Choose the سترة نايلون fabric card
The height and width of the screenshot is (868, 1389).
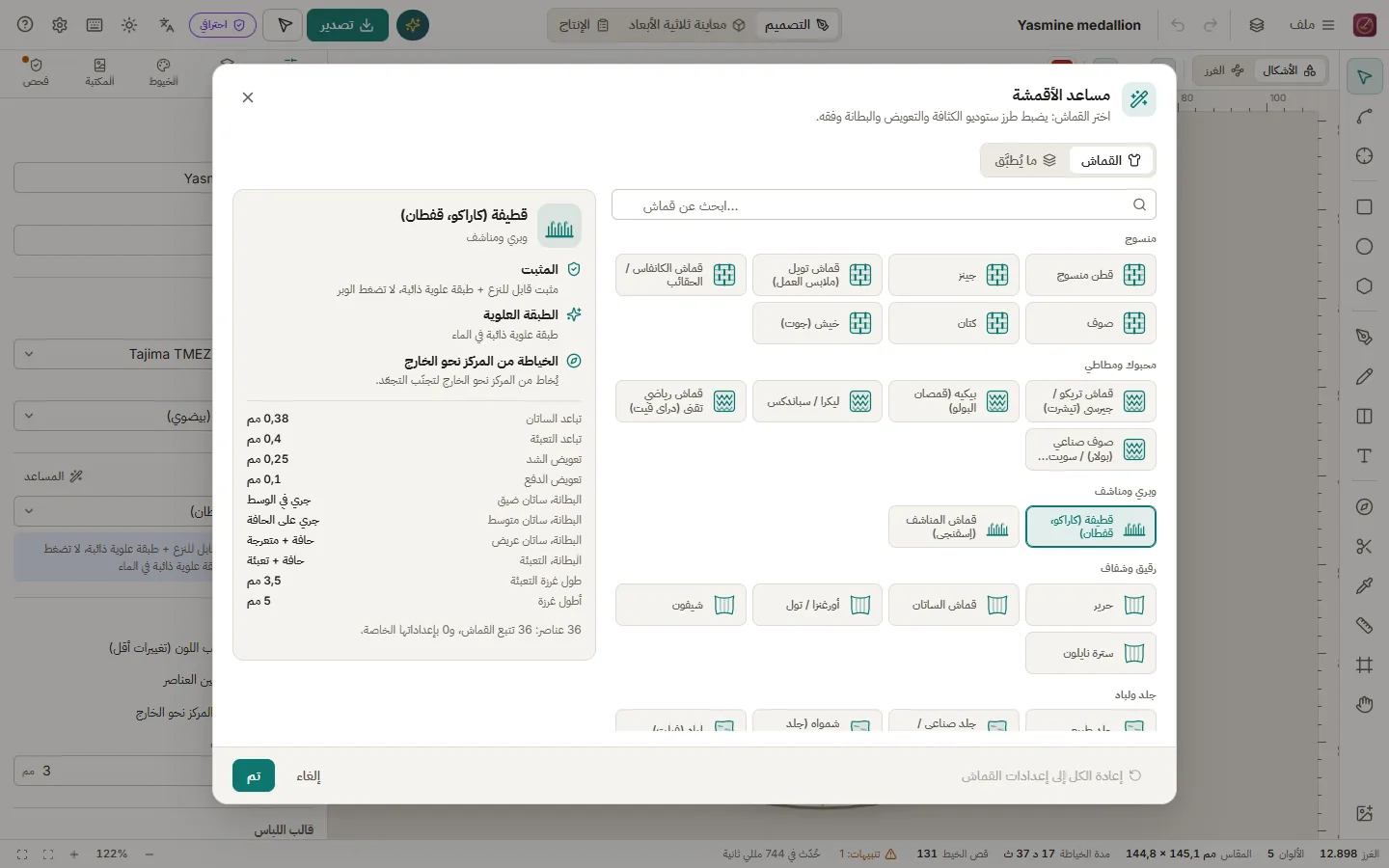pyautogui.click(x=1090, y=653)
